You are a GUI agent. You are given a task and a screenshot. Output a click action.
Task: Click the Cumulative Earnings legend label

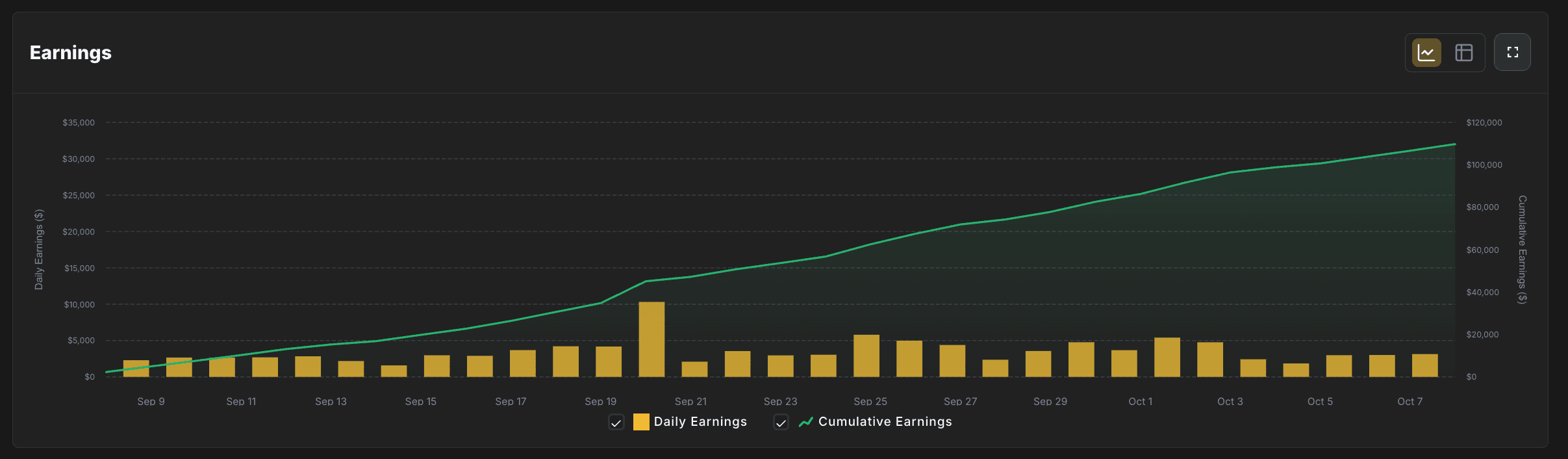tap(885, 422)
